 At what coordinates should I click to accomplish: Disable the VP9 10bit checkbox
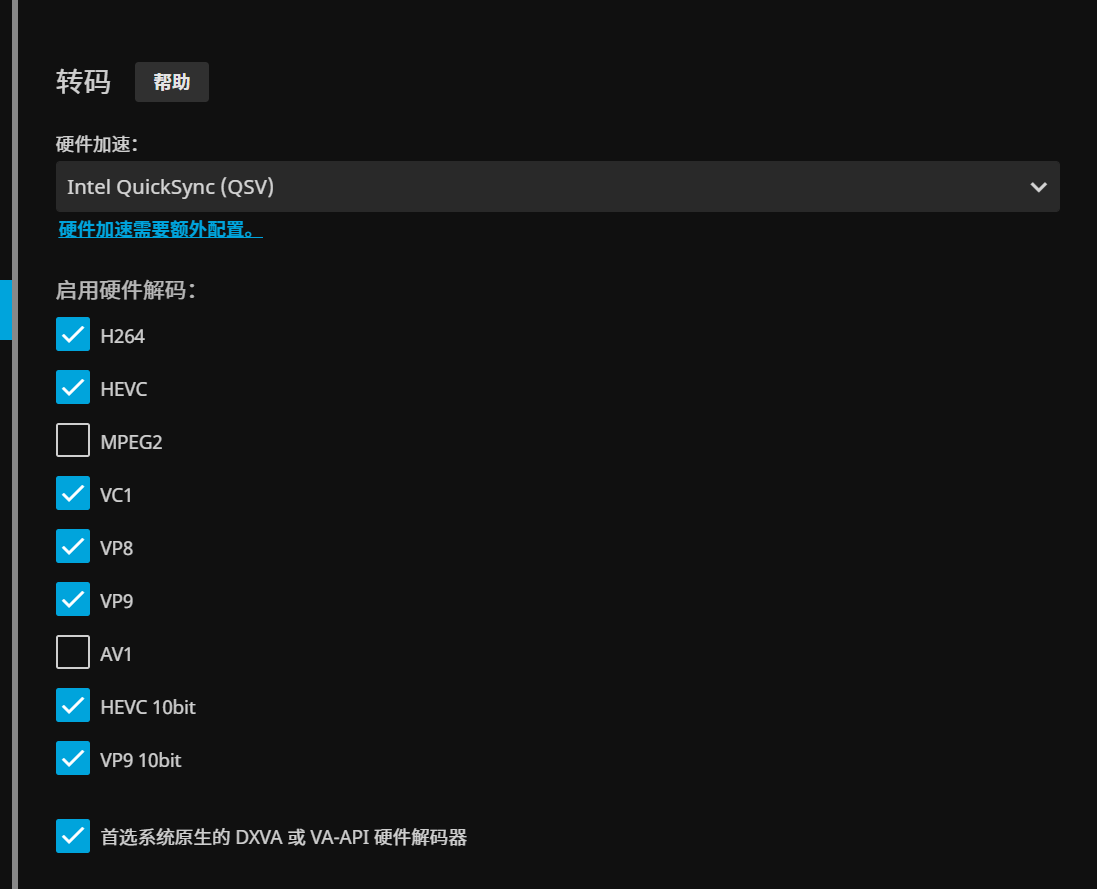[73, 759]
